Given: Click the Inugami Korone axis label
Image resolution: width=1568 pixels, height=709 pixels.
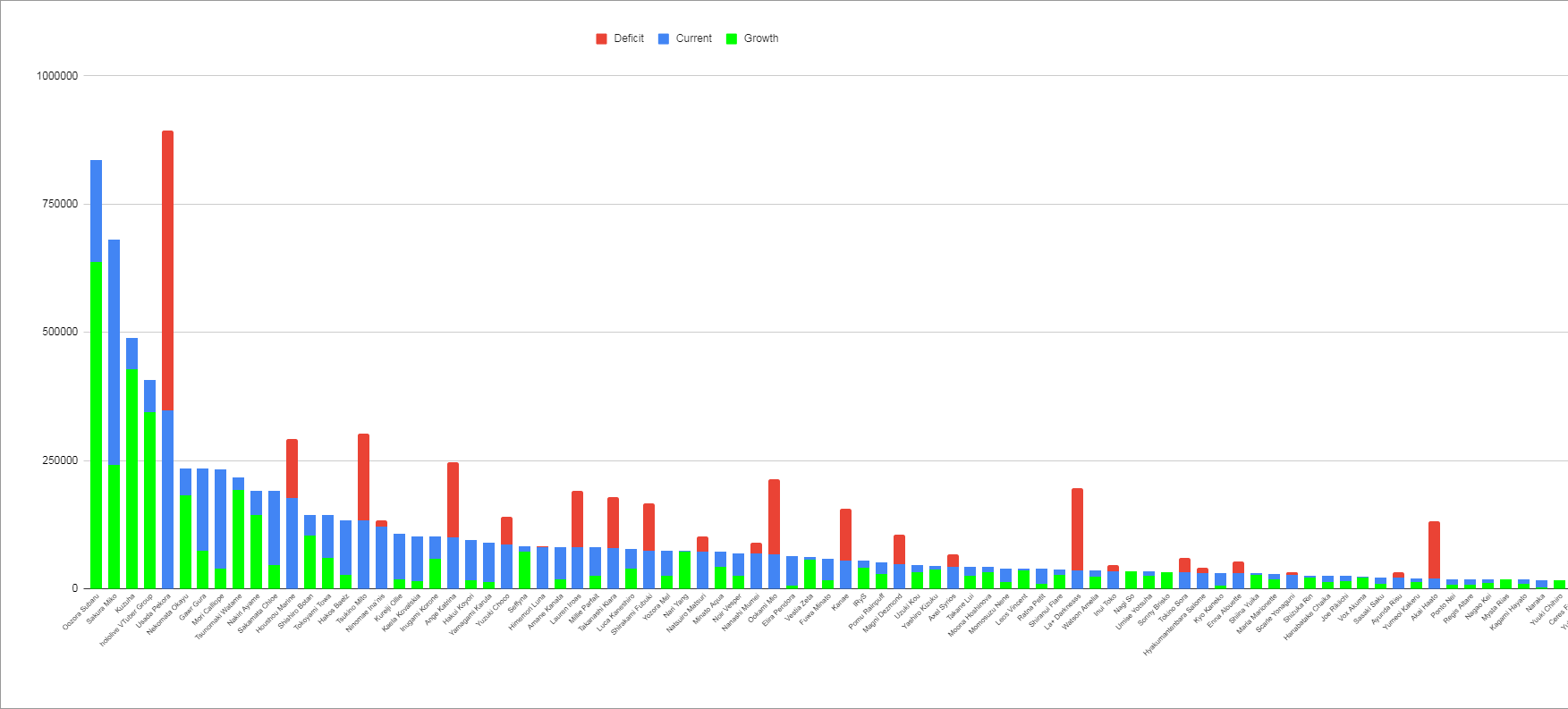Looking at the screenshot, I should (420, 612).
